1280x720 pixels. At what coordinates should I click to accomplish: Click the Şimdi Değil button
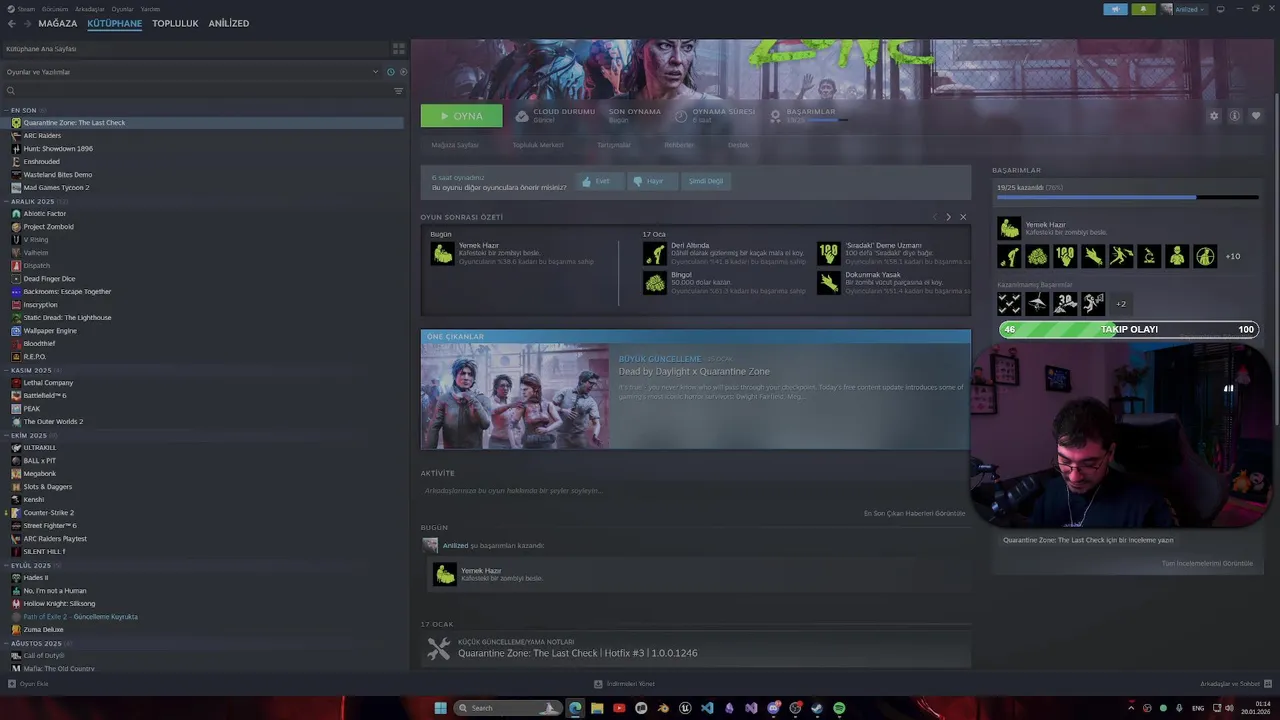tap(706, 181)
